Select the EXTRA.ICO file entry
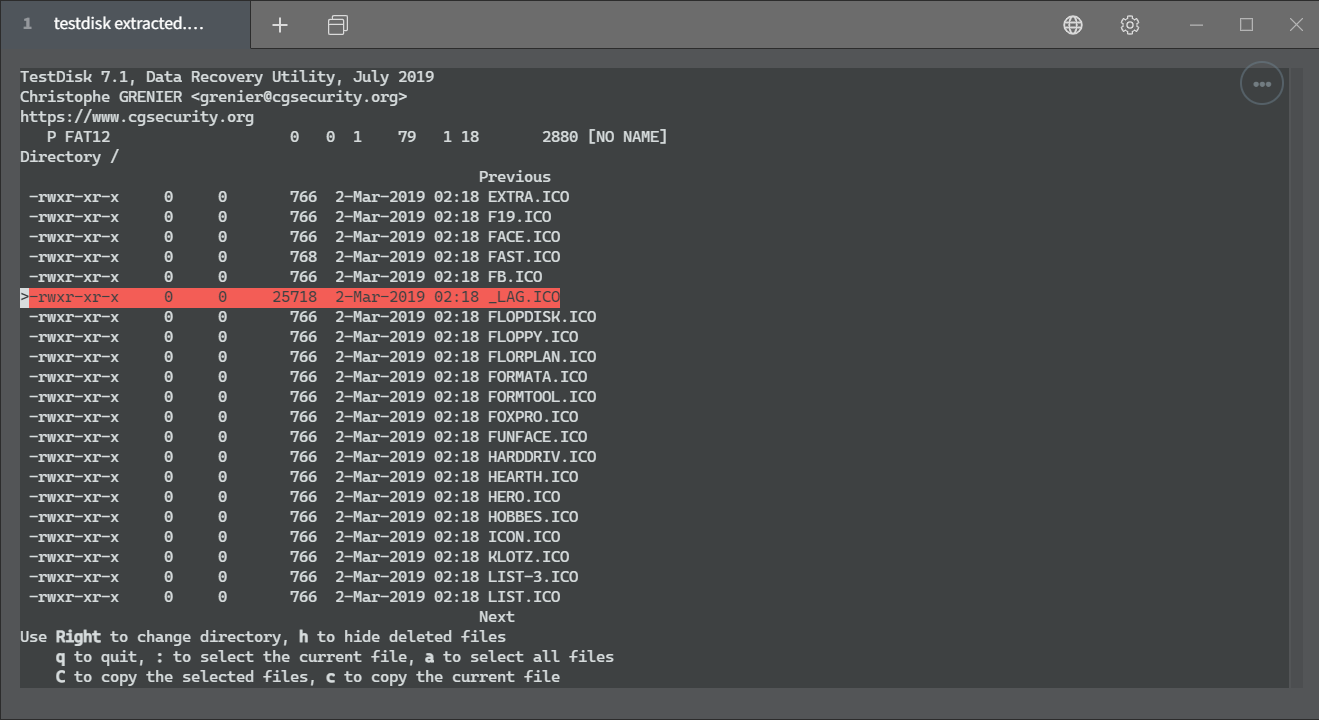This screenshot has width=1319, height=720. tap(528, 197)
